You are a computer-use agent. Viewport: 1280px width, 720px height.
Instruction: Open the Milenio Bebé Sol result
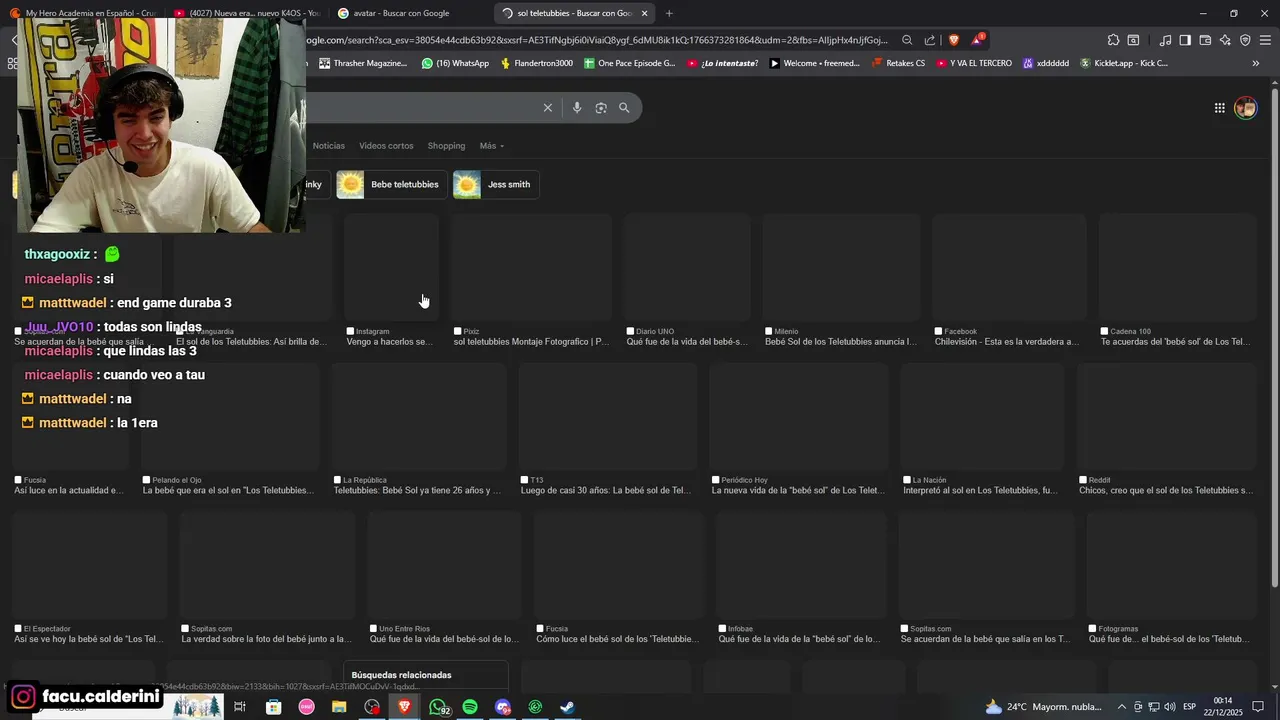pyautogui.click(x=841, y=280)
